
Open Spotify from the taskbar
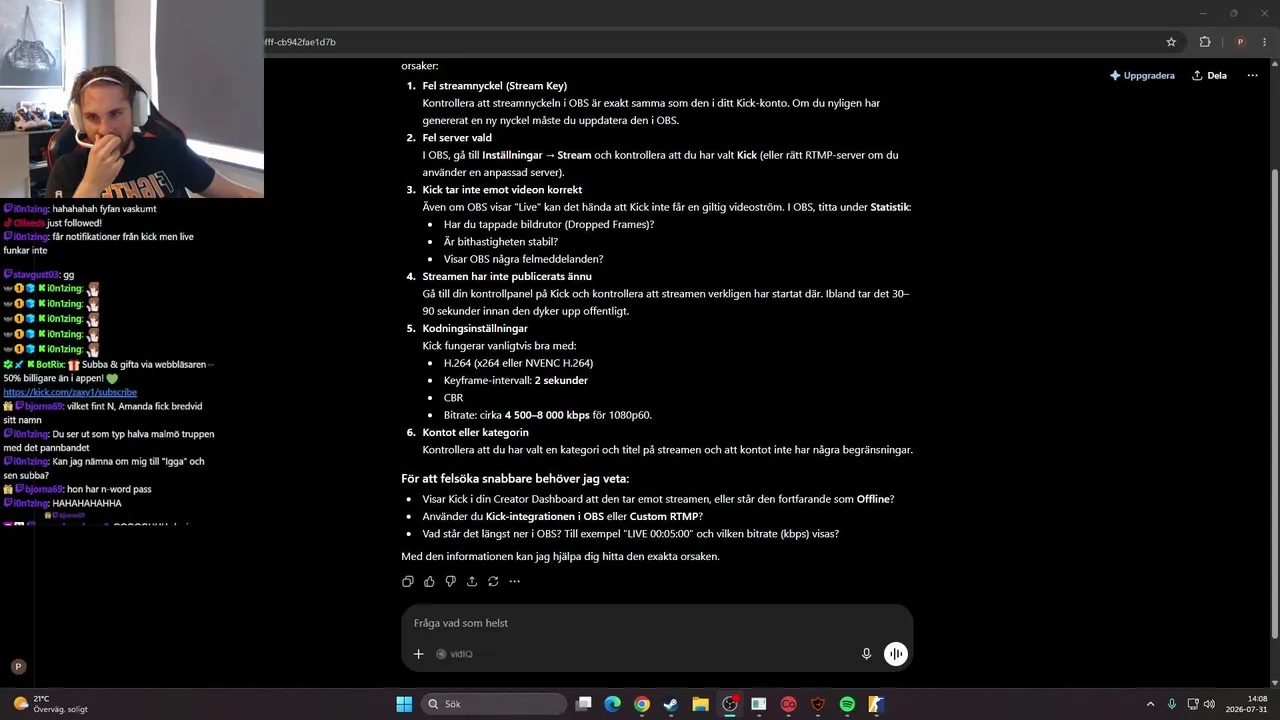[x=847, y=704]
